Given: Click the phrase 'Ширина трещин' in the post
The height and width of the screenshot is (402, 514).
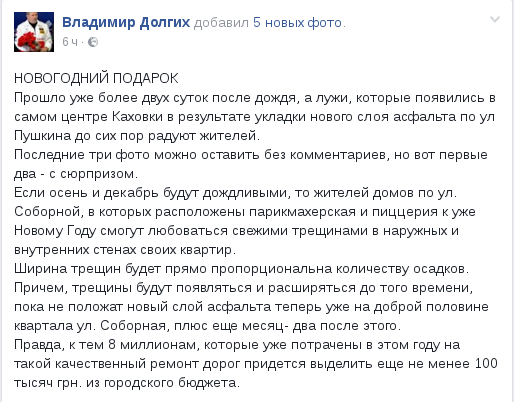Looking at the screenshot, I should coord(67,269).
